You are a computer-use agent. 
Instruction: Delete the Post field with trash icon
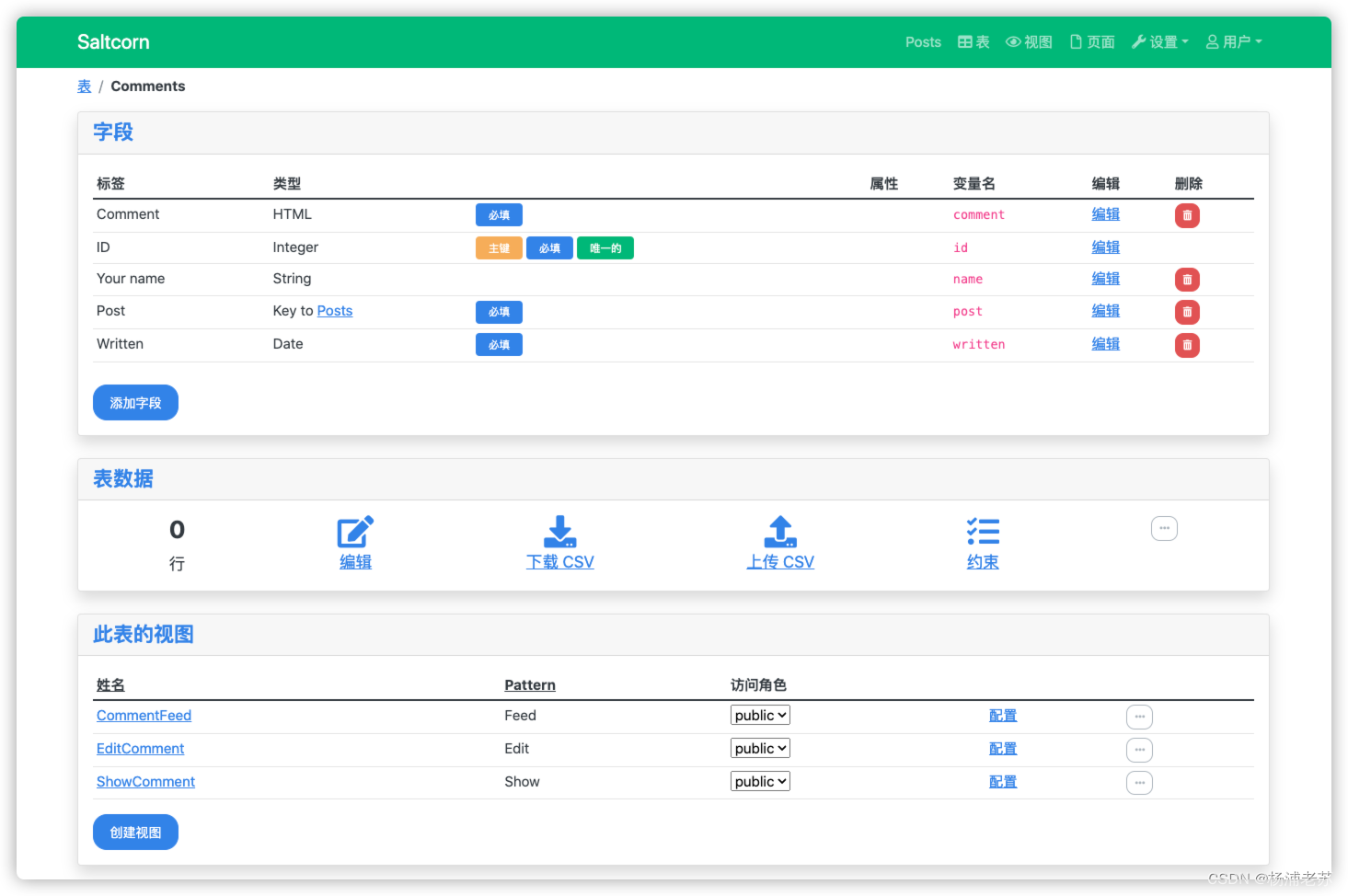tap(1187, 312)
